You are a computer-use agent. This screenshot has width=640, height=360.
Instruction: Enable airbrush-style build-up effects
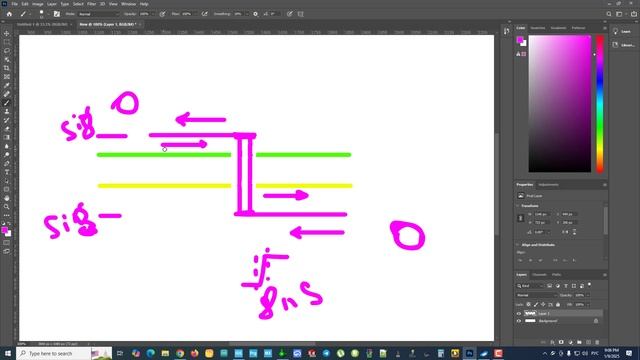pyautogui.click(x=204, y=14)
